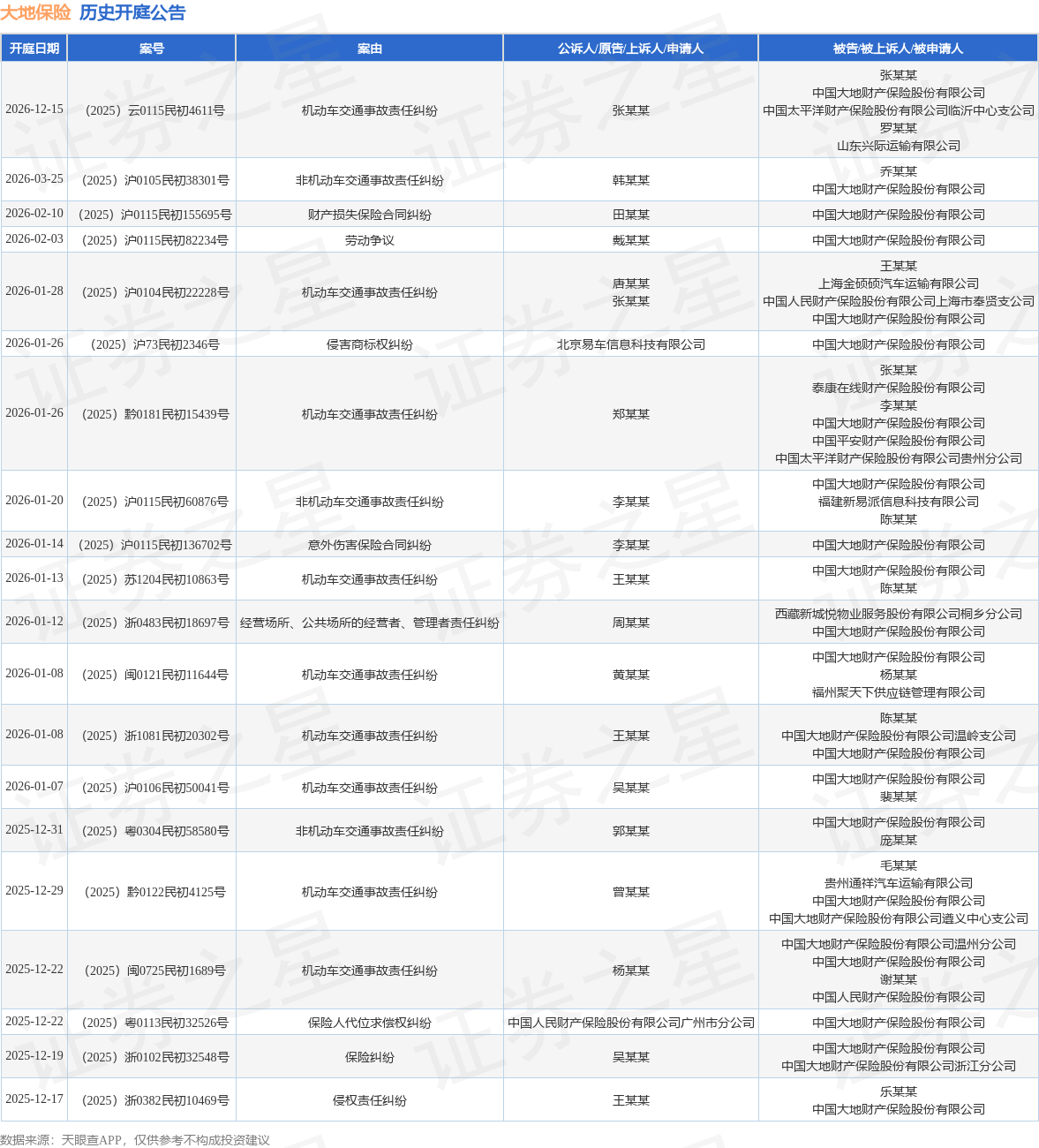Click plaintiff 郭某某
Screen dimensions: 1039x1148
pos(631,831)
